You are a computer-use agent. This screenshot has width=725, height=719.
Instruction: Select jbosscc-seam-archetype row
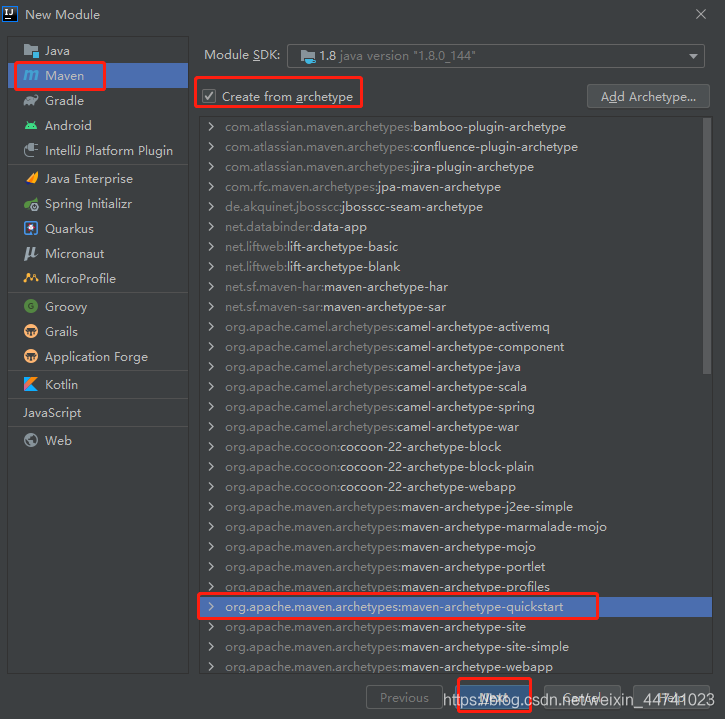455,207
